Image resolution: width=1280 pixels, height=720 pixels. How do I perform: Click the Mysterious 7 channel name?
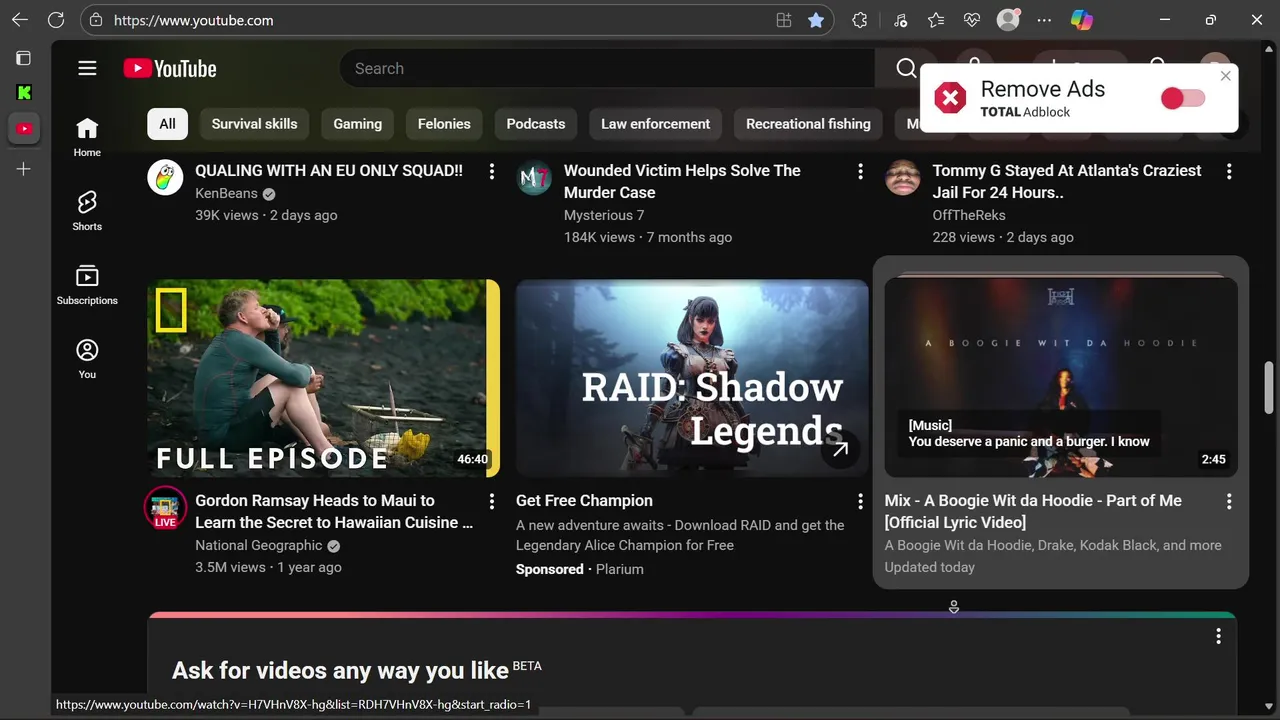[604, 215]
